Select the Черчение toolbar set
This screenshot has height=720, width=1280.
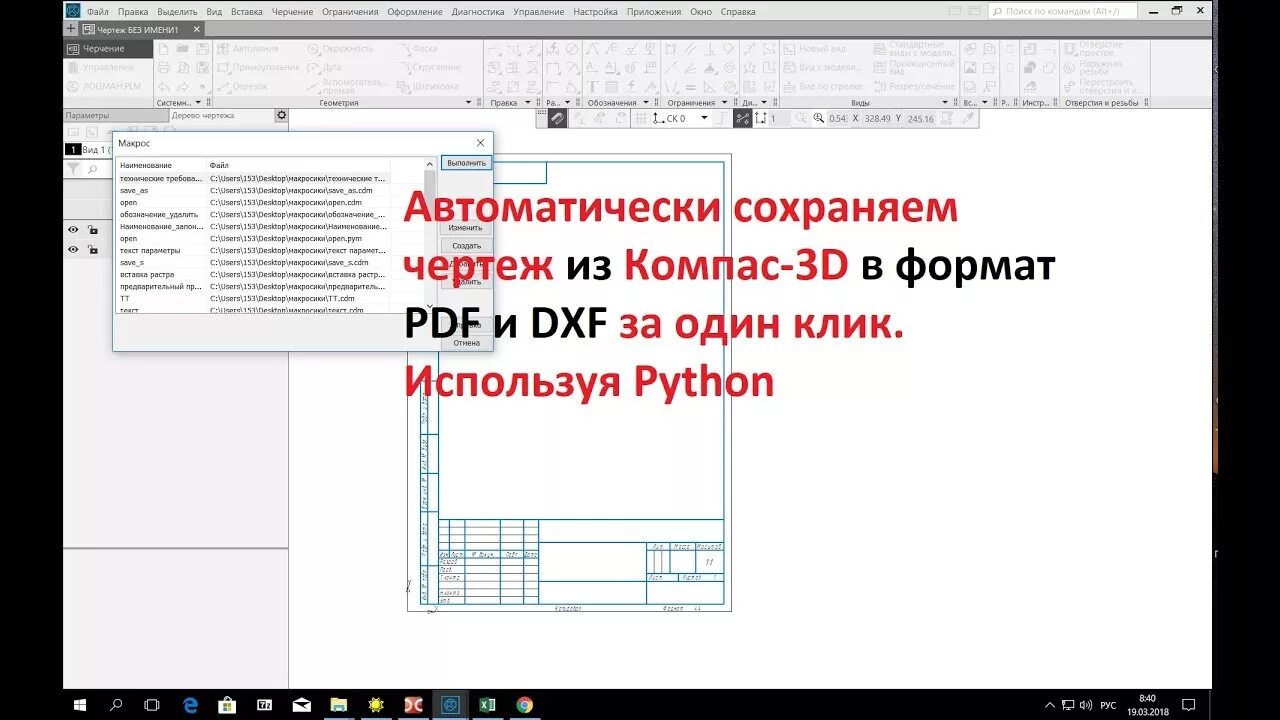click(x=108, y=48)
